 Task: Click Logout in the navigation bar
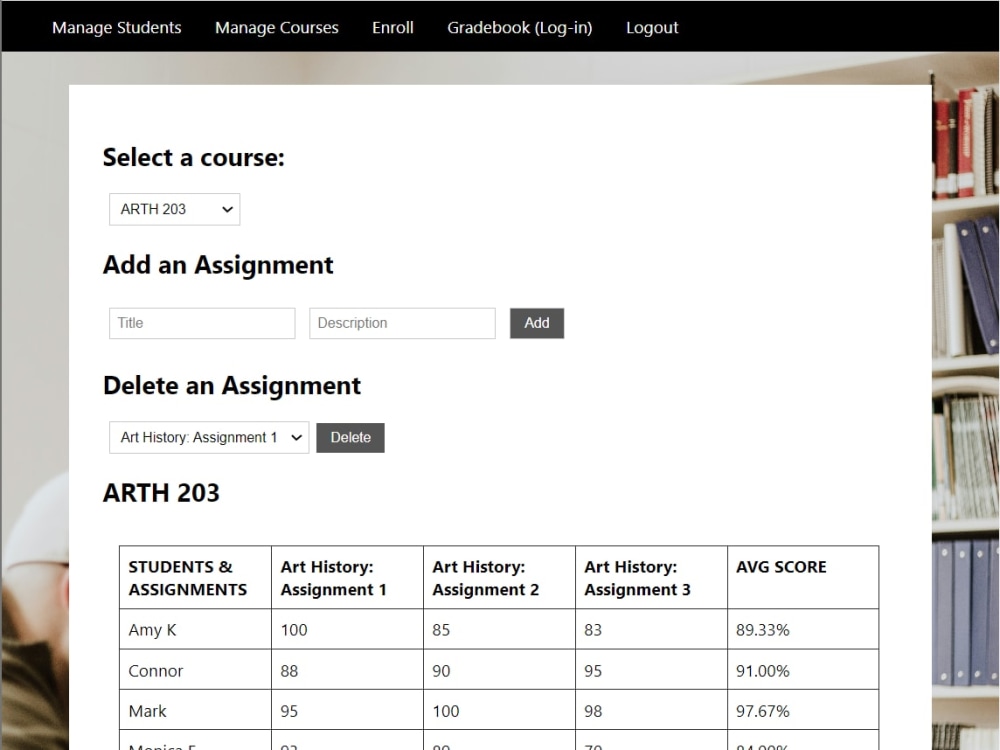pyautogui.click(x=652, y=27)
